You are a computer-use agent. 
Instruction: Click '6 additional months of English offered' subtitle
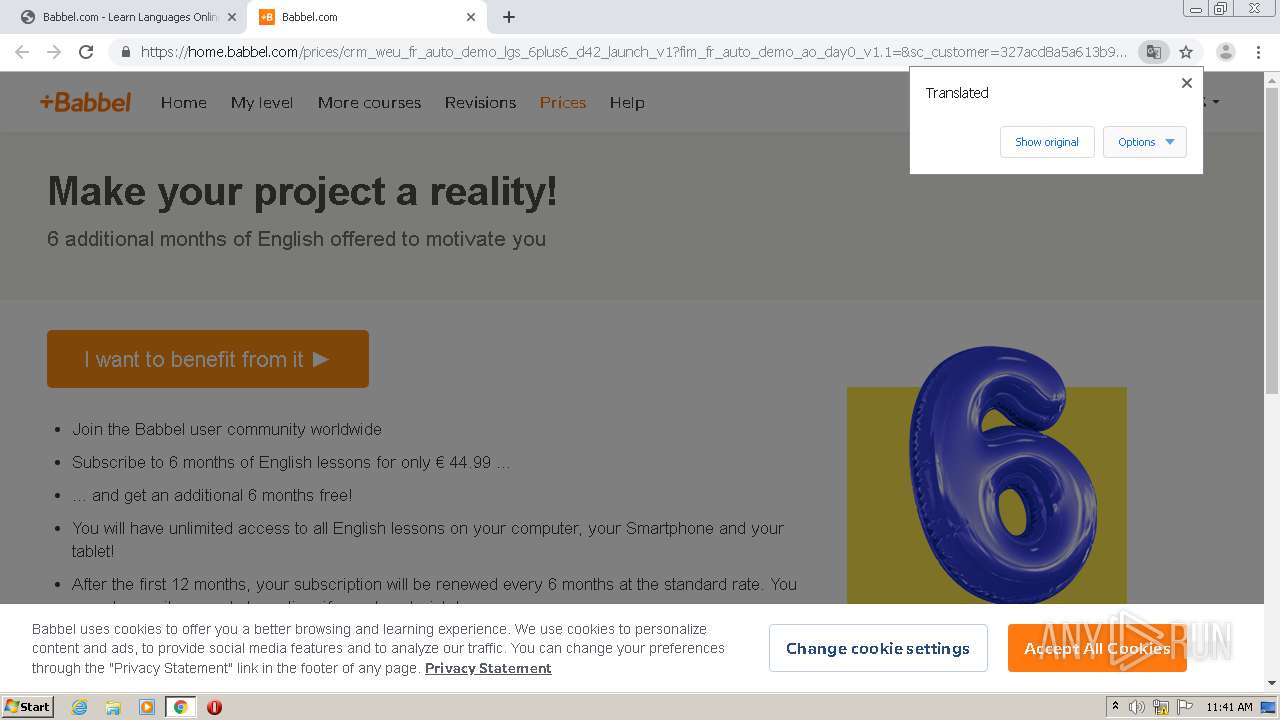pos(296,239)
